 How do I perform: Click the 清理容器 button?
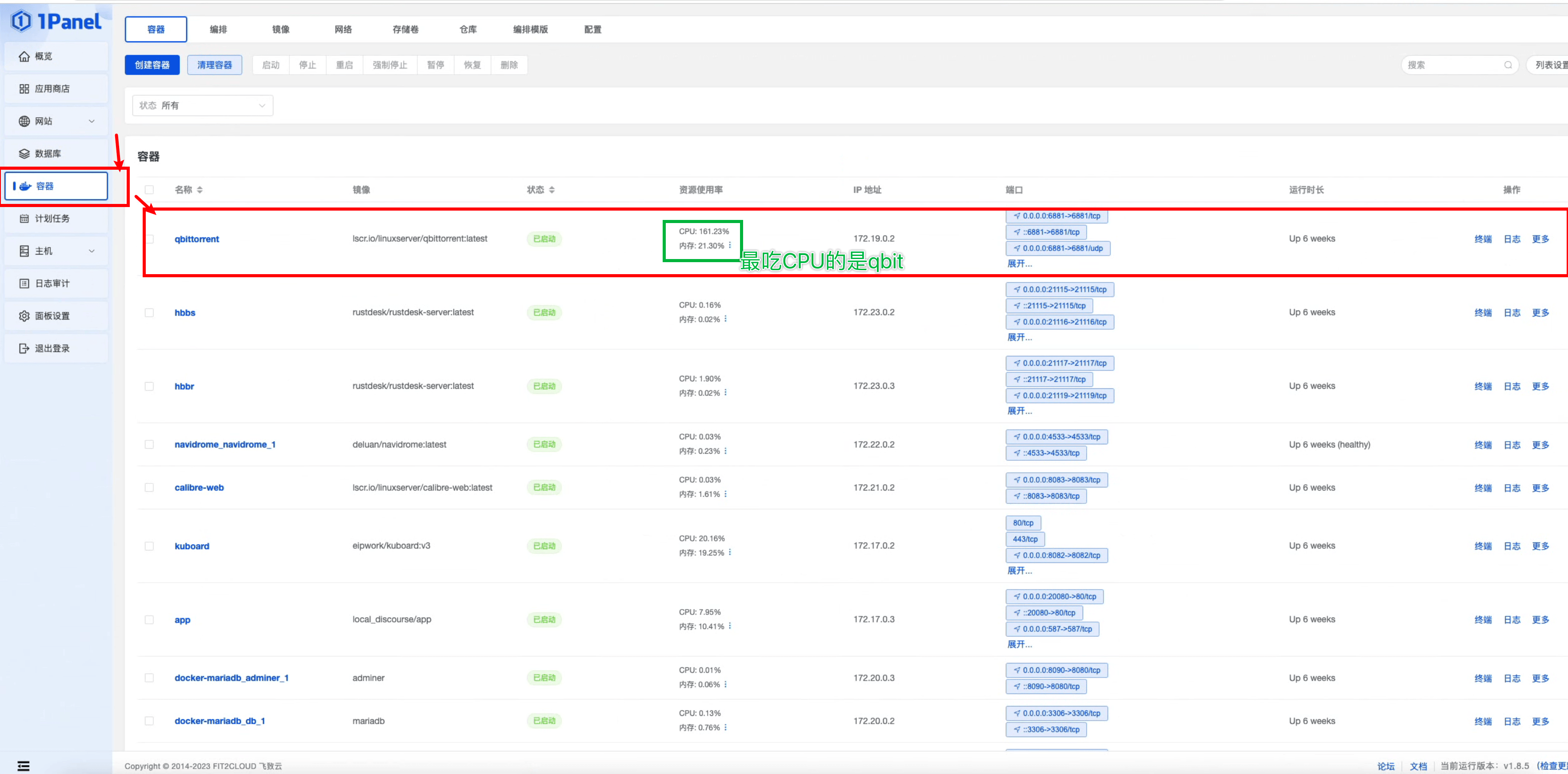coord(215,65)
